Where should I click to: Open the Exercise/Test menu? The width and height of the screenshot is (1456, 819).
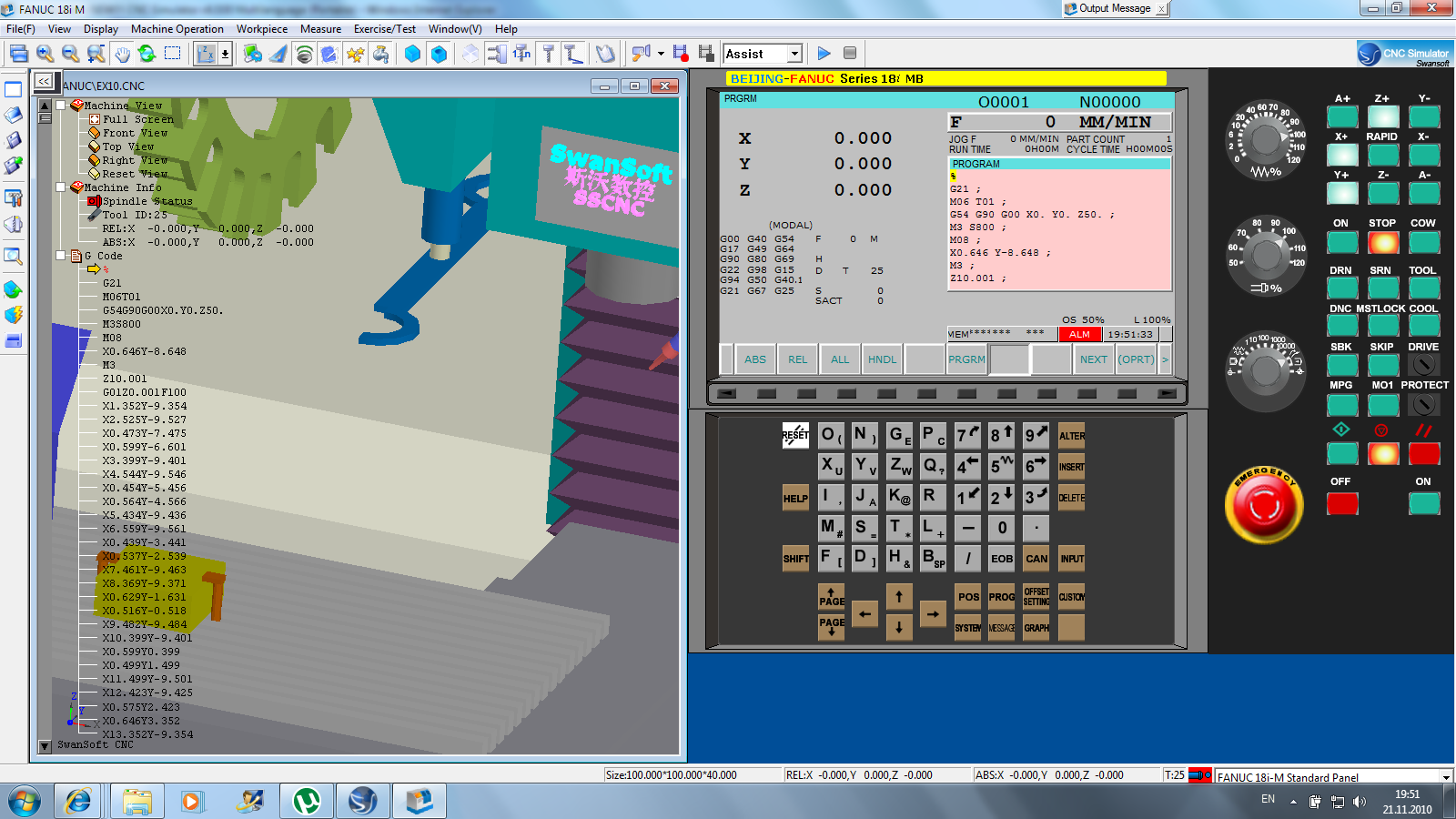click(385, 29)
